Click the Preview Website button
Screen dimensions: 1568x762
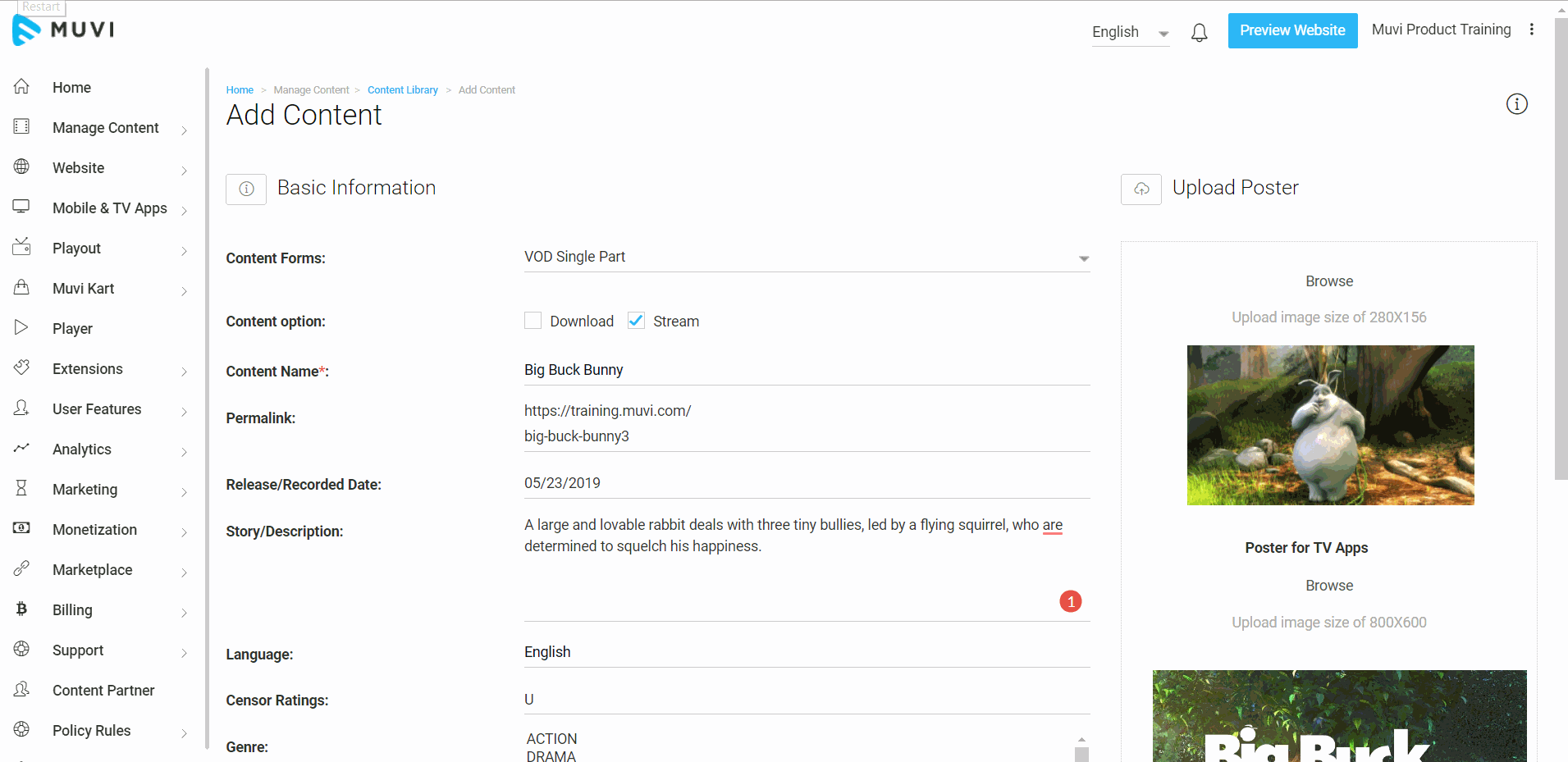(x=1292, y=30)
